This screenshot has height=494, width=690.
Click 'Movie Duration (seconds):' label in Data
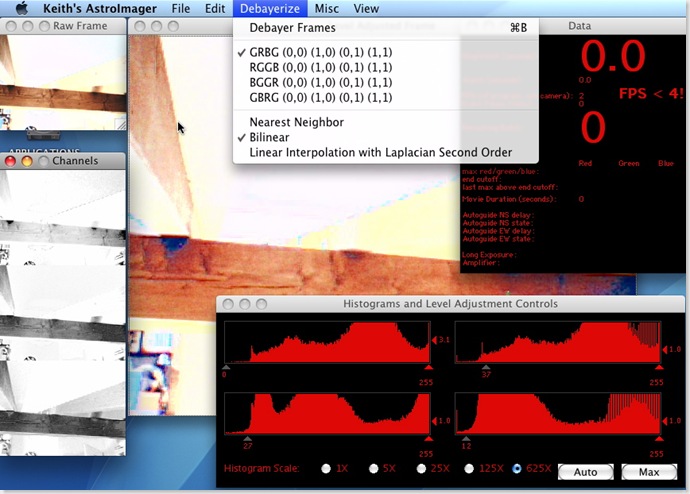(x=509, y=199)
